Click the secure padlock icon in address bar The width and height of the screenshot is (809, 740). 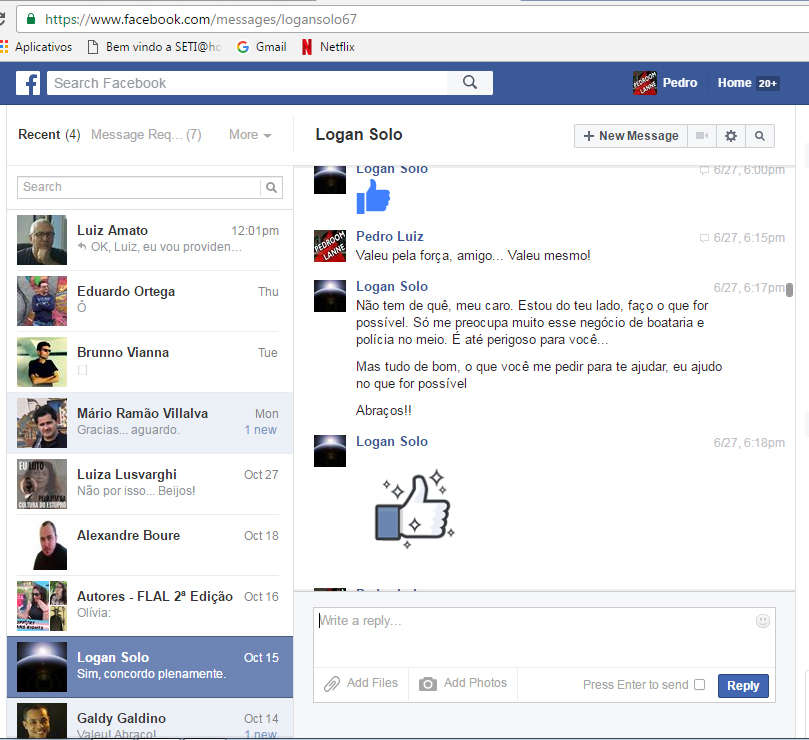(x=31, y=19)
